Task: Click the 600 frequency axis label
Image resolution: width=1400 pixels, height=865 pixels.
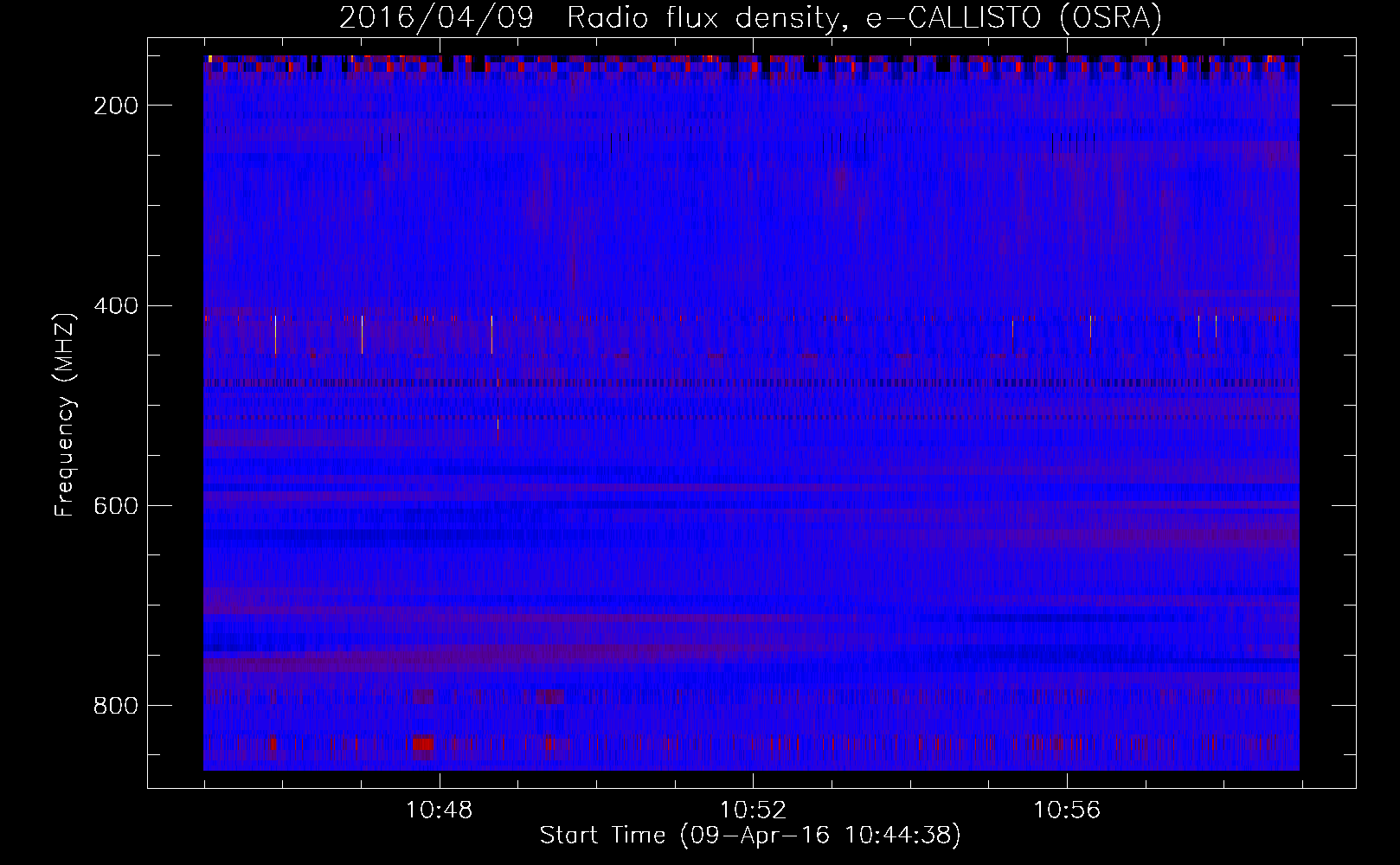Action: coord(116,506)
